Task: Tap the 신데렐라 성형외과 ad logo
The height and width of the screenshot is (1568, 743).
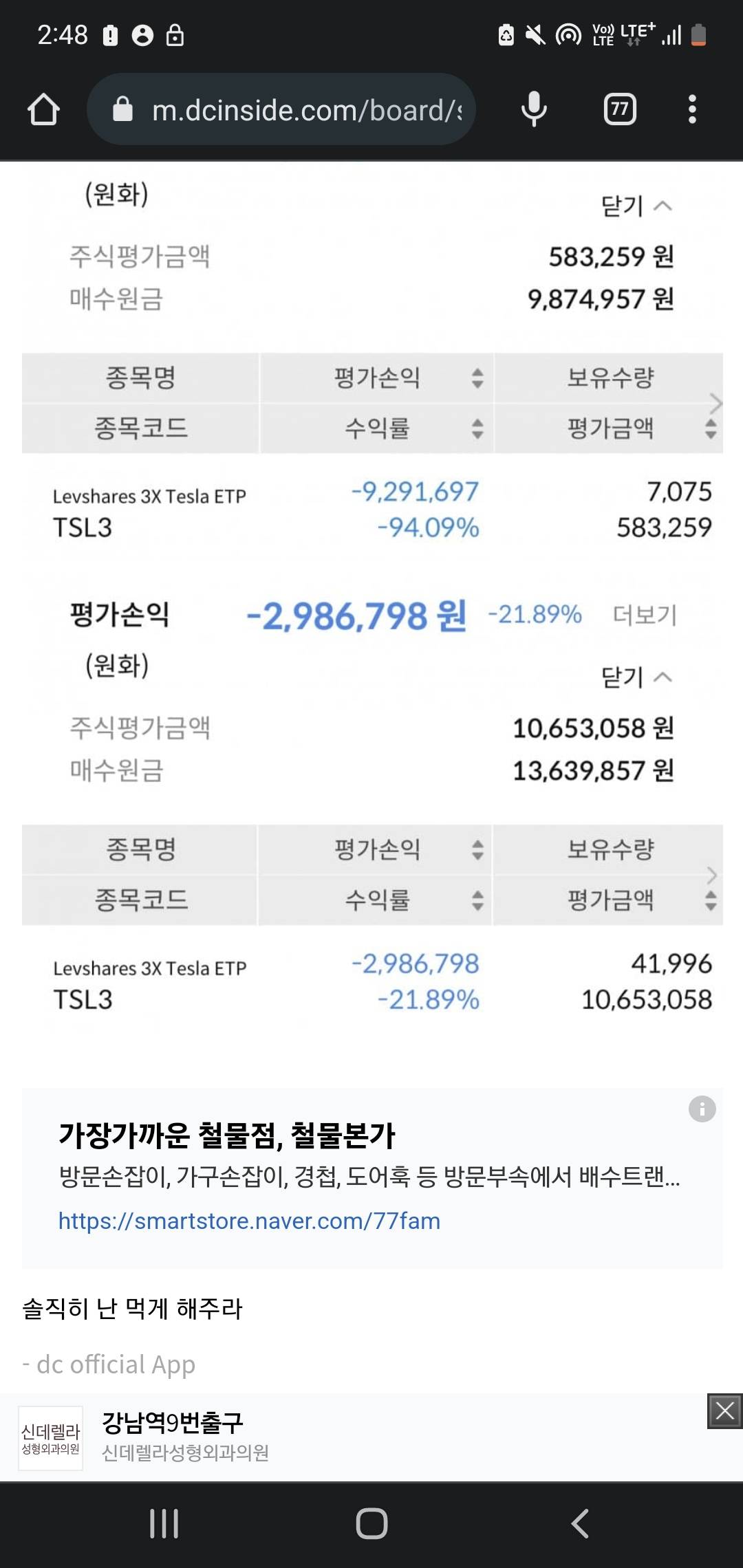Action: (x=51, y=1439)
